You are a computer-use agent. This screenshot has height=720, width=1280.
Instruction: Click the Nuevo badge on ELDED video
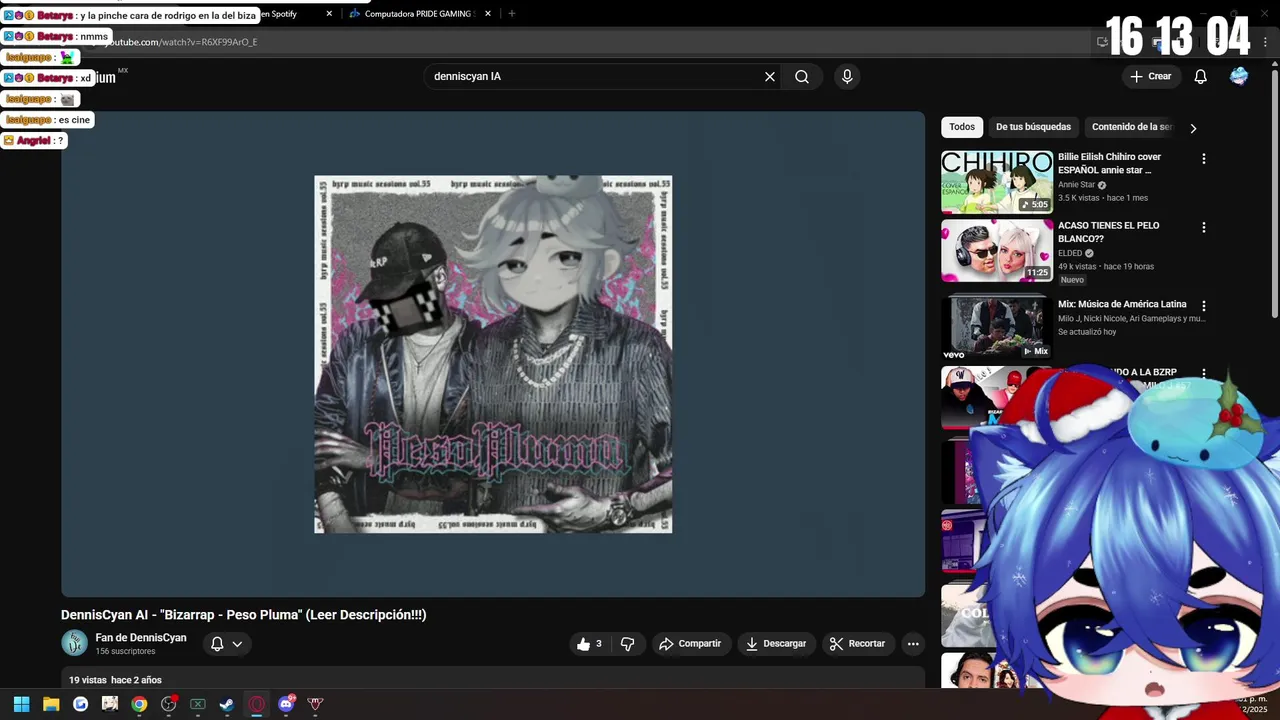click(x=1072, y=280)
